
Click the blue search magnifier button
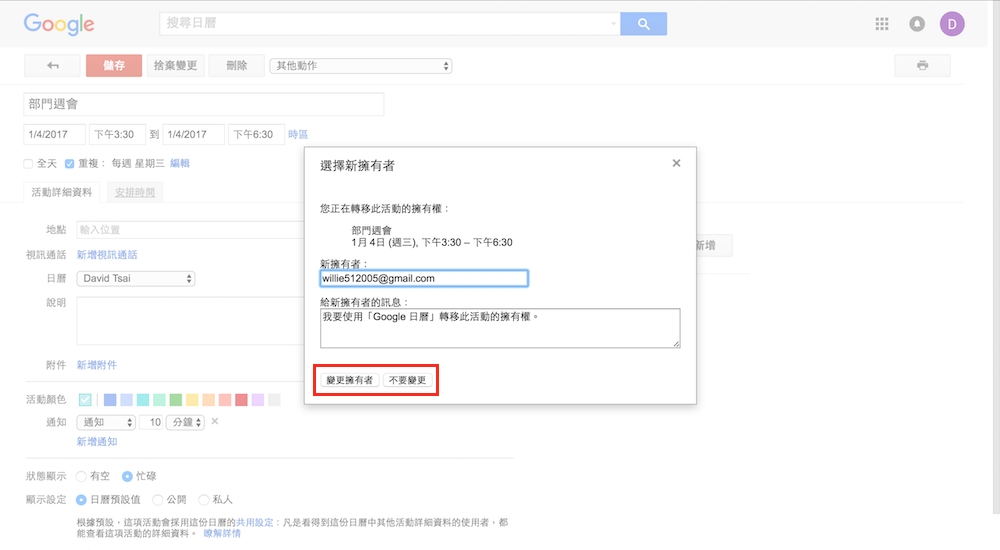click(x=643, y=24)
